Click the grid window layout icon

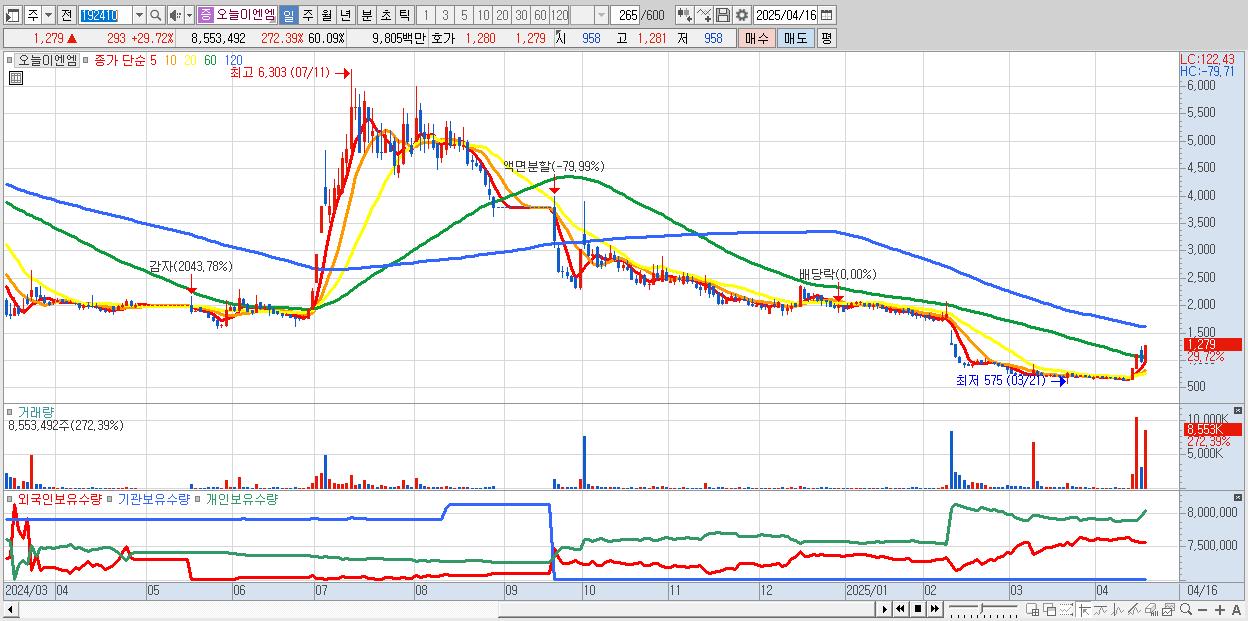[1033, 609]
